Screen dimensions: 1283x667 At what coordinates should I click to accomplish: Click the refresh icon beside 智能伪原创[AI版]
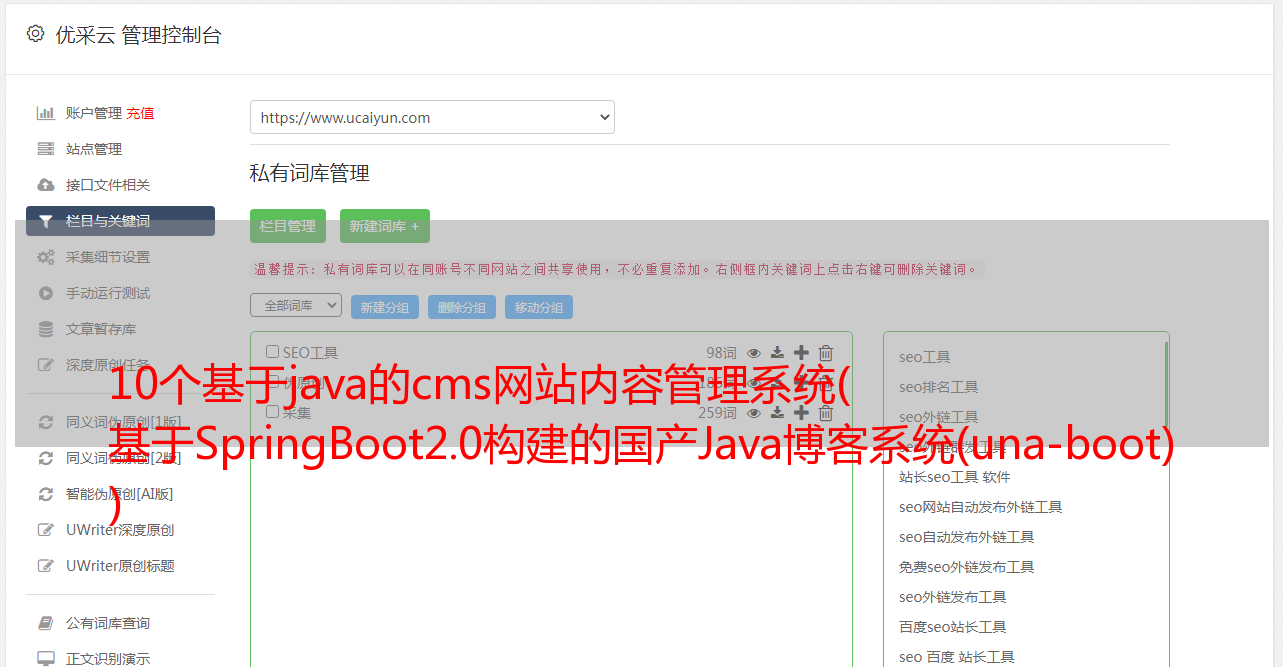tap(46, 494)
